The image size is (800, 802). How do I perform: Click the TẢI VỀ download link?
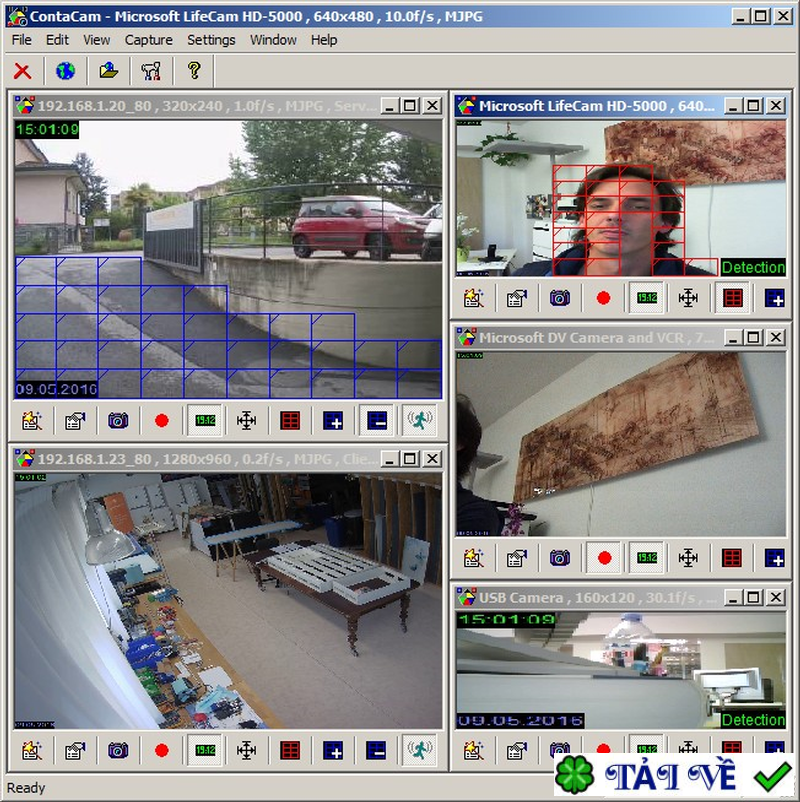pos(672,774)
